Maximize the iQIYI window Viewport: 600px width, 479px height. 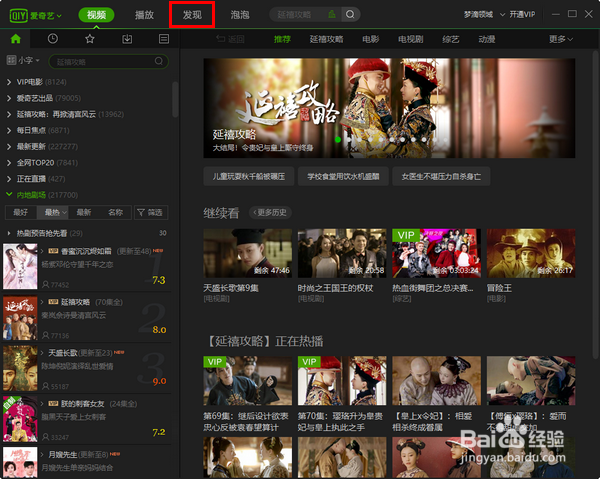(x=572, y=14)
